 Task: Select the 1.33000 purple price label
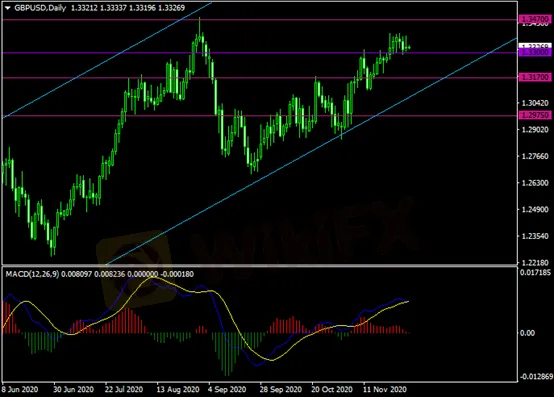pyautogui.click(x=535, y=52)
